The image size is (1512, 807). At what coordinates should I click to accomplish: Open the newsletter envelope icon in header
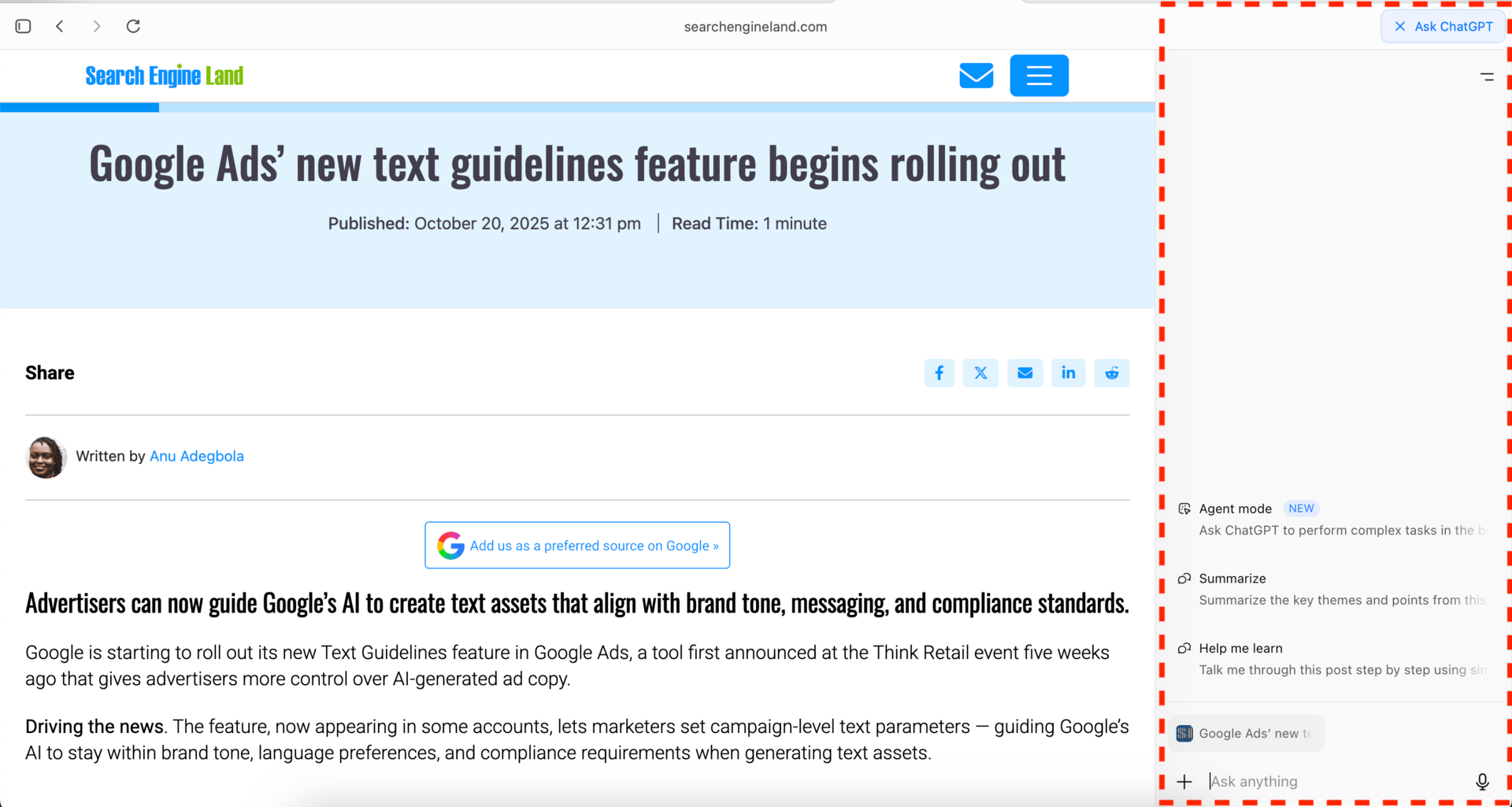pyautogui.click(x=976, y=76)
